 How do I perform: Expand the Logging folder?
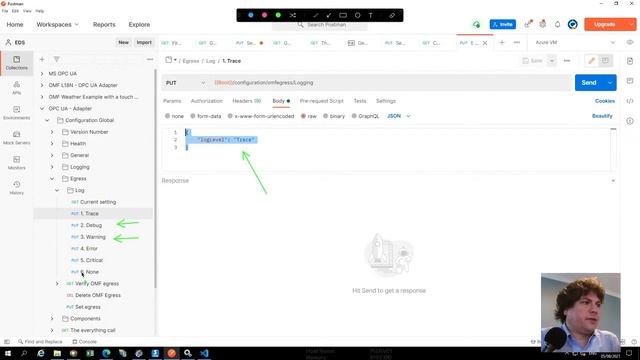(52, 167)
